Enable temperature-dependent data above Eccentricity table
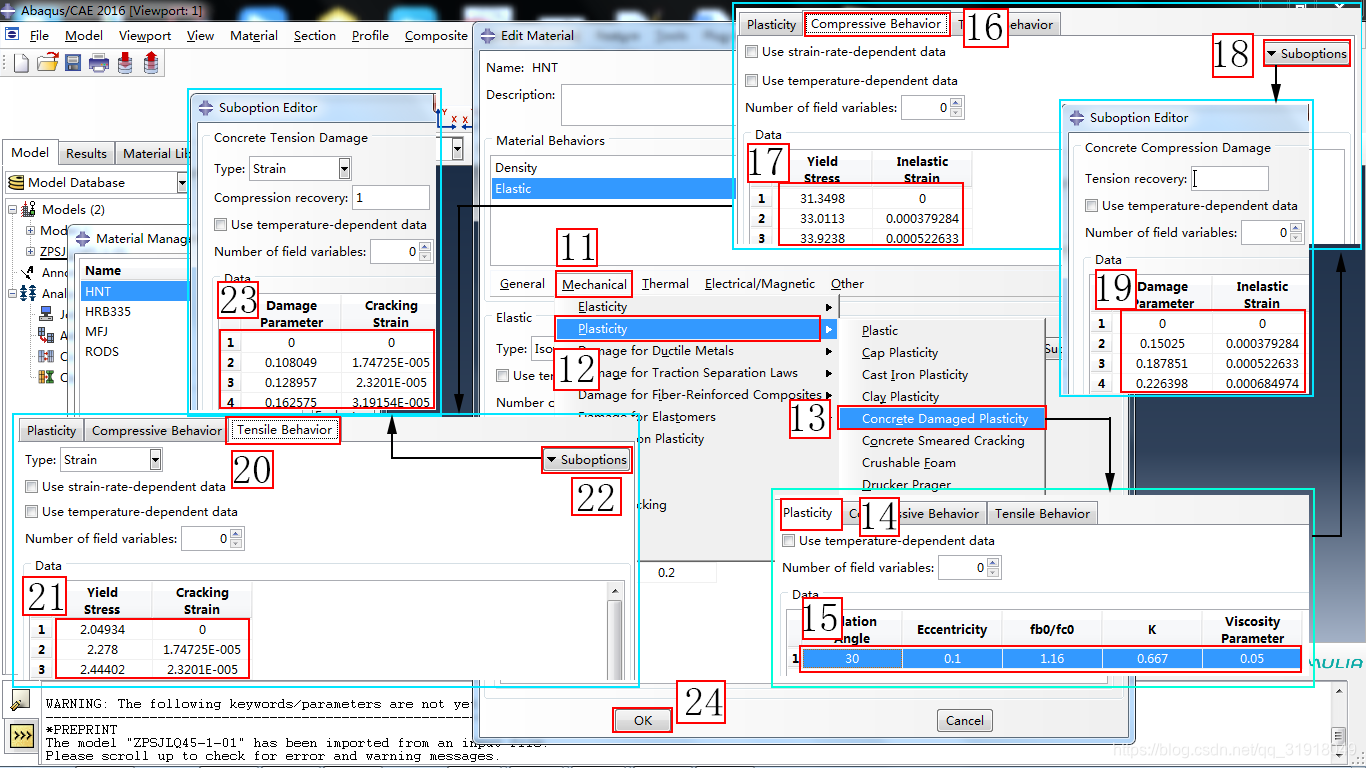1366x768 pixels. (789, 541)
